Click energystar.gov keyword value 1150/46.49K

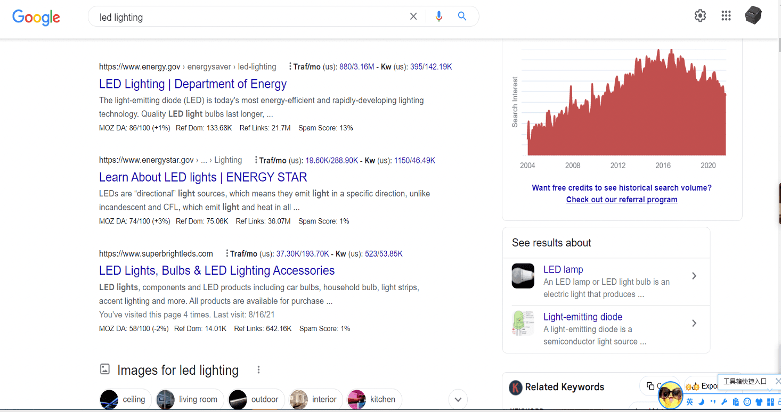[x=414, y=160]
